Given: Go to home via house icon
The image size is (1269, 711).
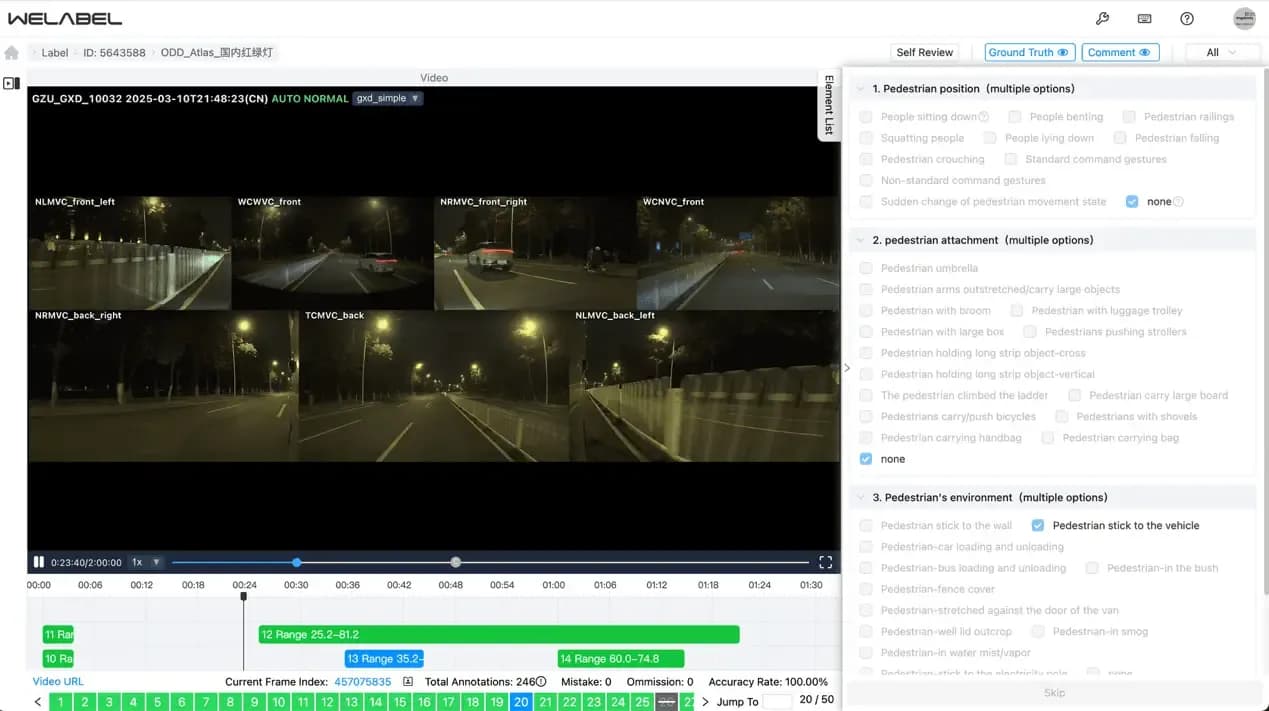Looking at the screenshot, I should [x=12, y=53].
